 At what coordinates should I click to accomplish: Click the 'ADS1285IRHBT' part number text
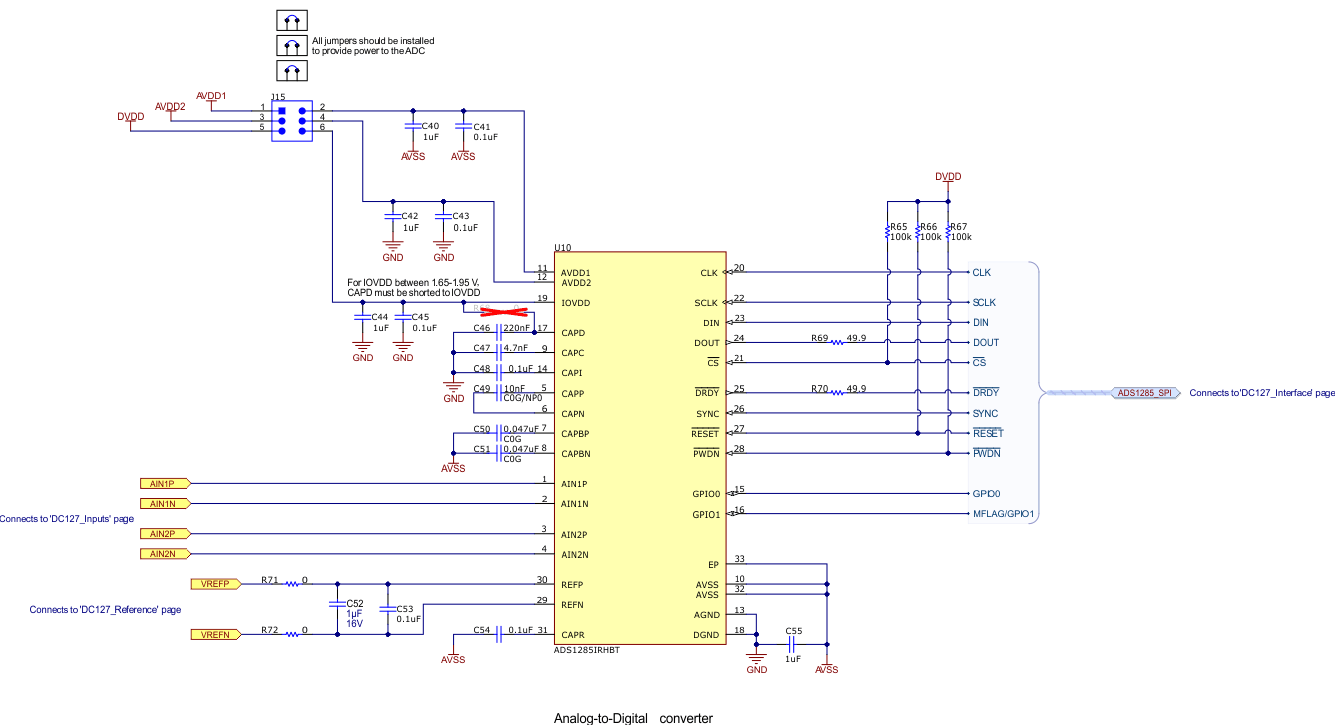[x=587, y=650]
